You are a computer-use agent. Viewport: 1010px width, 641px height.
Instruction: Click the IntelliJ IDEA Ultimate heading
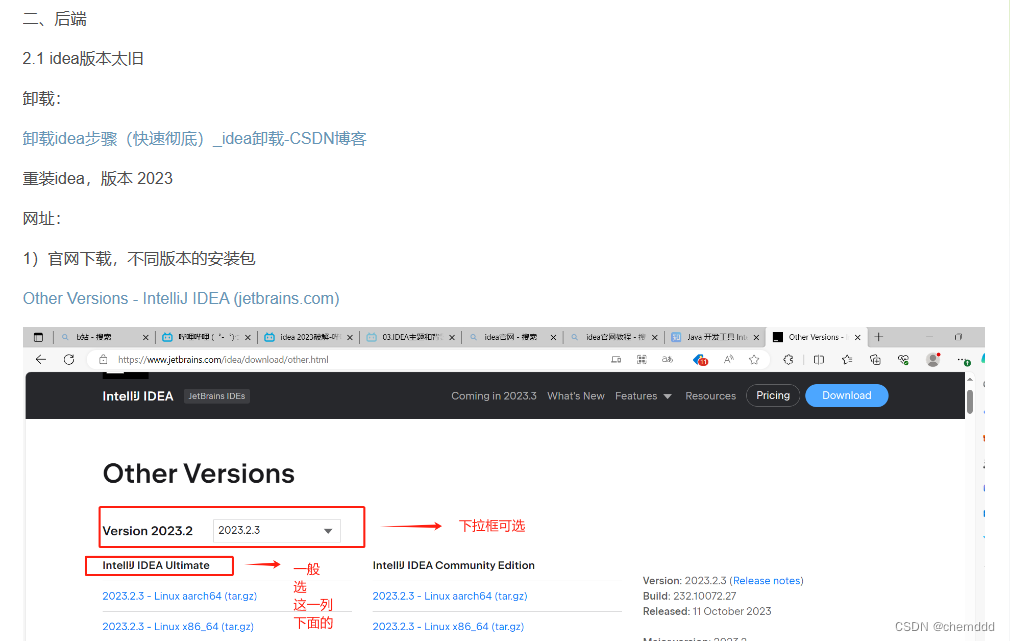tap(156, 565)
